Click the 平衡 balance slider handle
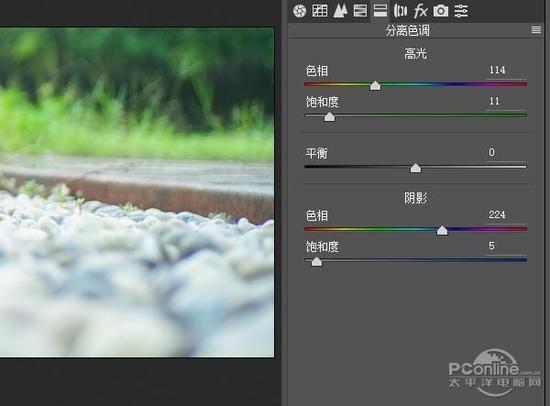 pyautogui.click(x=416, y=168)
